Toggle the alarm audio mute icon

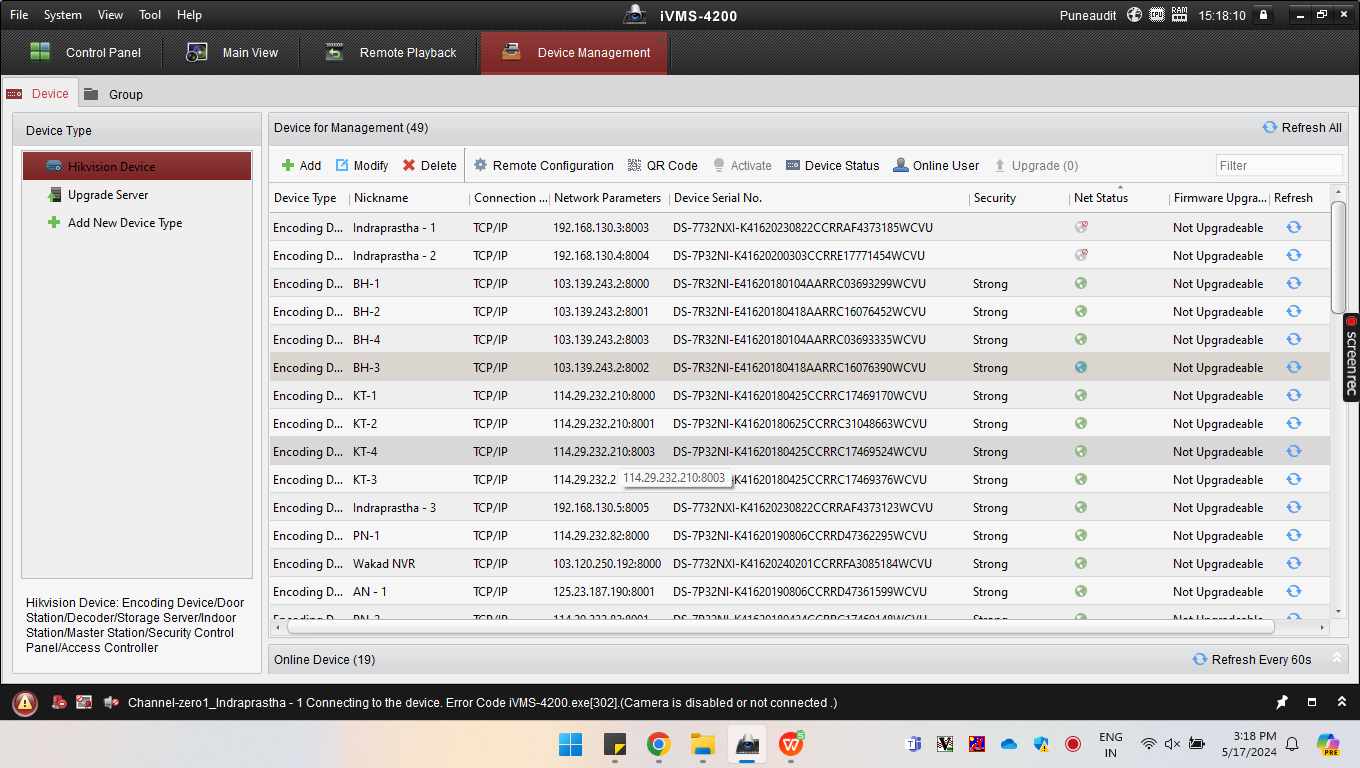(x=111, y=703)
